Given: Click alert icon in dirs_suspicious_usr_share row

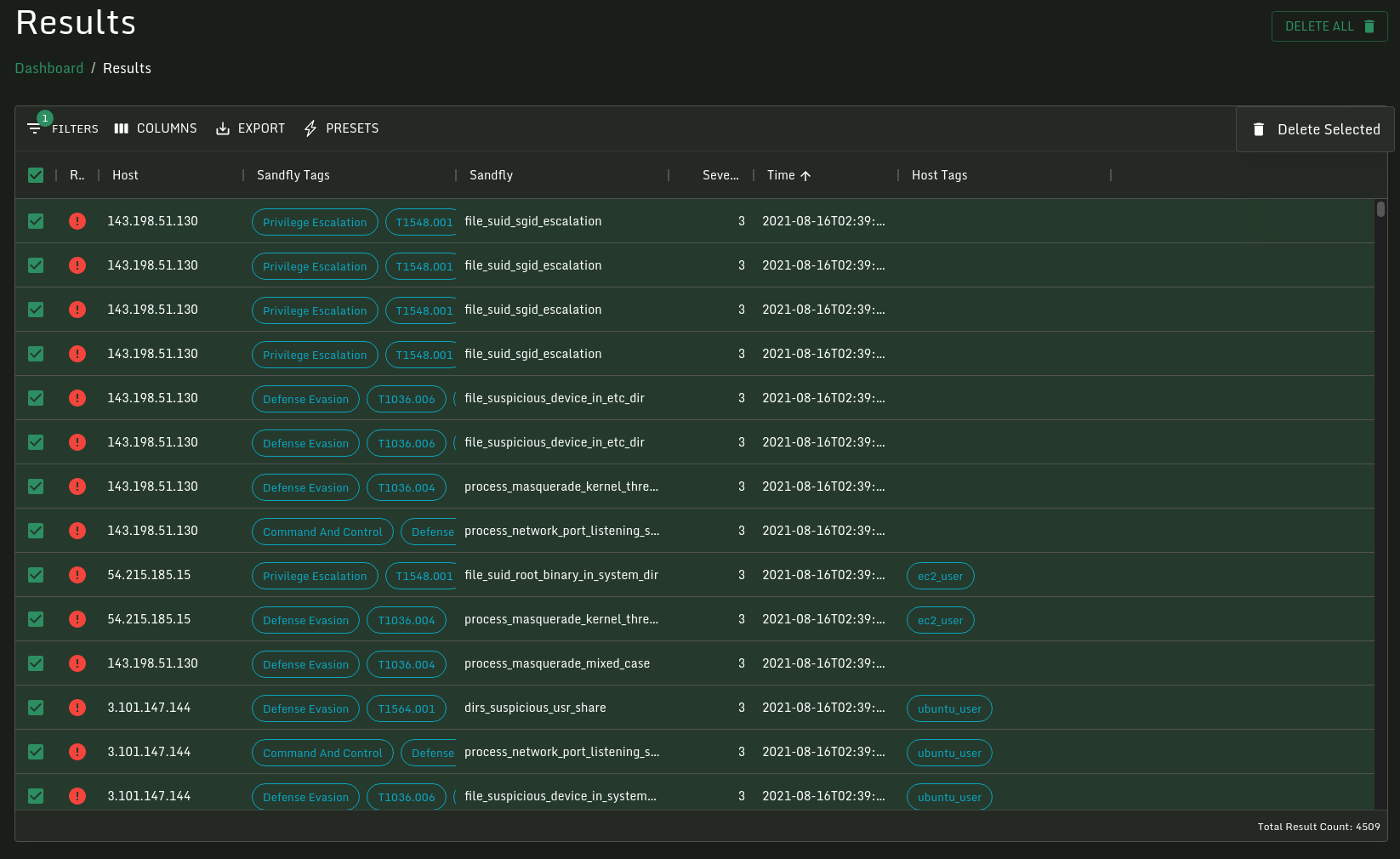Looking at the screenshot, I should [77, 708].
